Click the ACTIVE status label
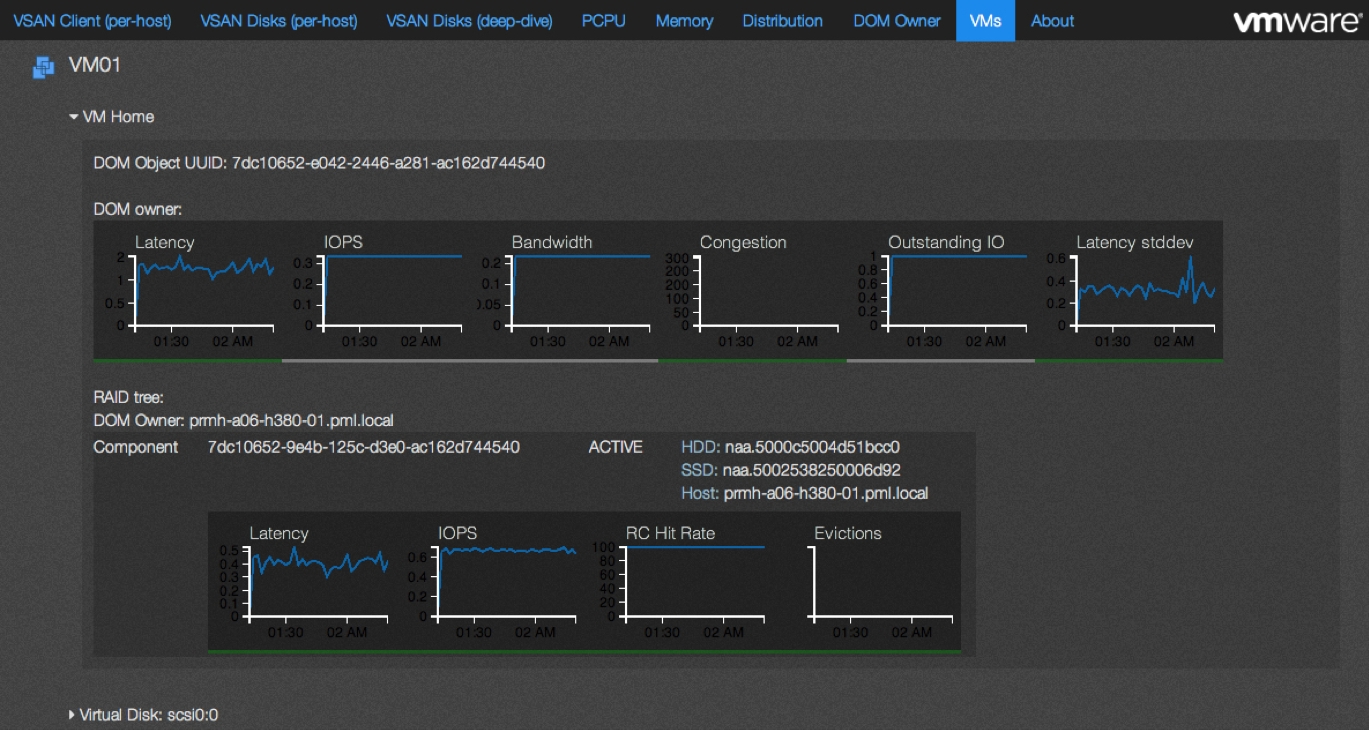Image resolution: width=1369 pixels, height=730 pixels. pos(615,447)
